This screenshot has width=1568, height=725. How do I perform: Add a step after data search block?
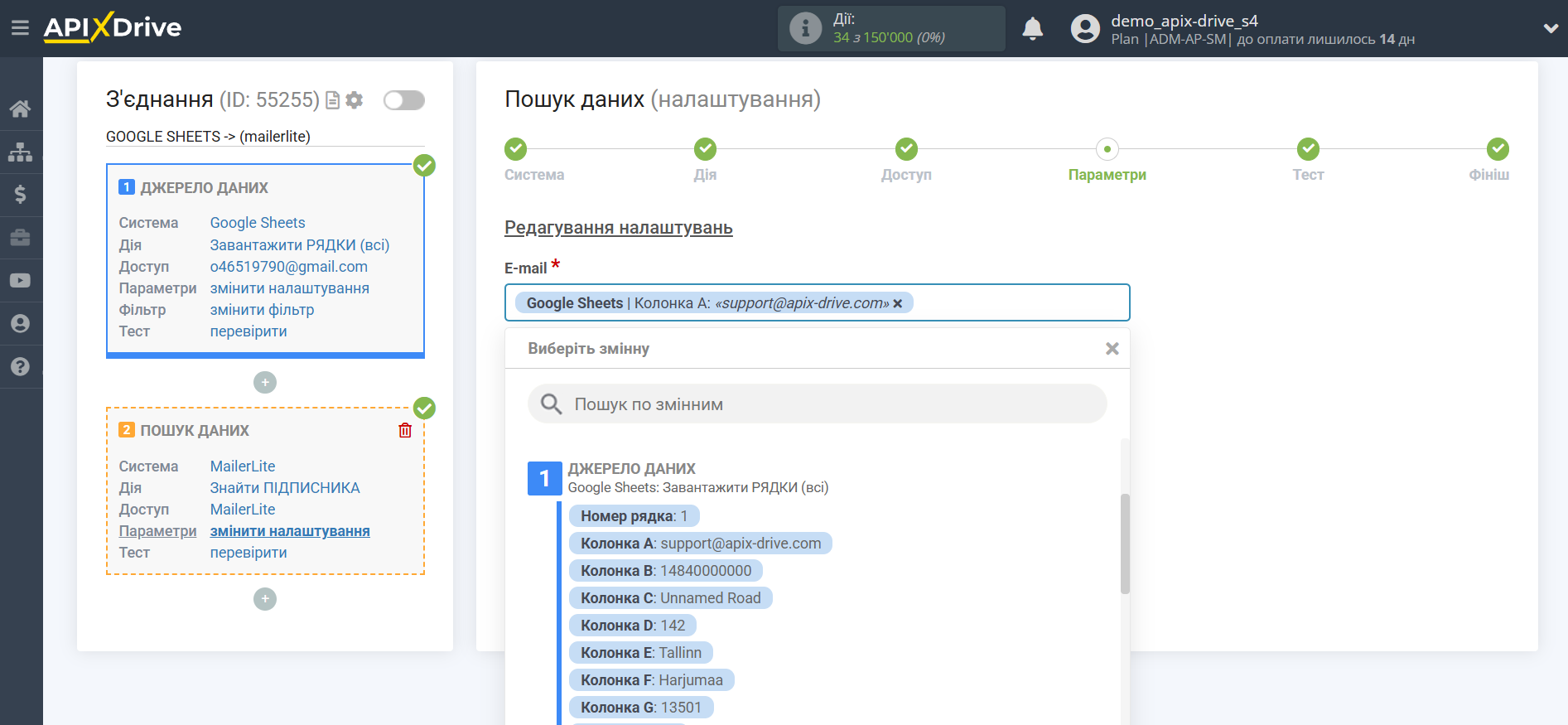265,599
